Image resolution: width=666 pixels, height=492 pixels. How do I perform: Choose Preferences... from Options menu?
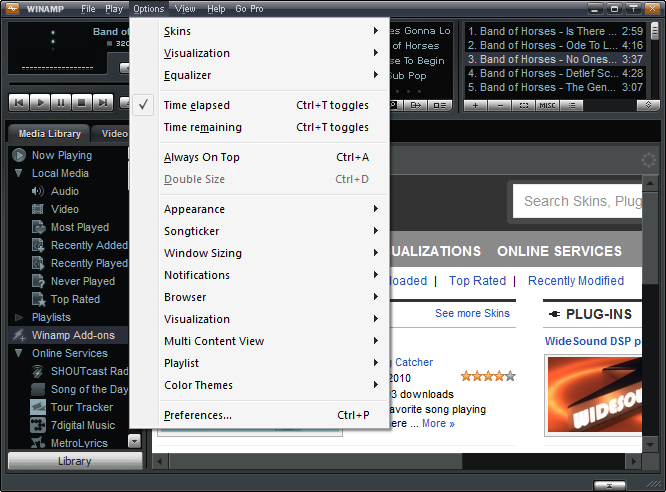259,415
